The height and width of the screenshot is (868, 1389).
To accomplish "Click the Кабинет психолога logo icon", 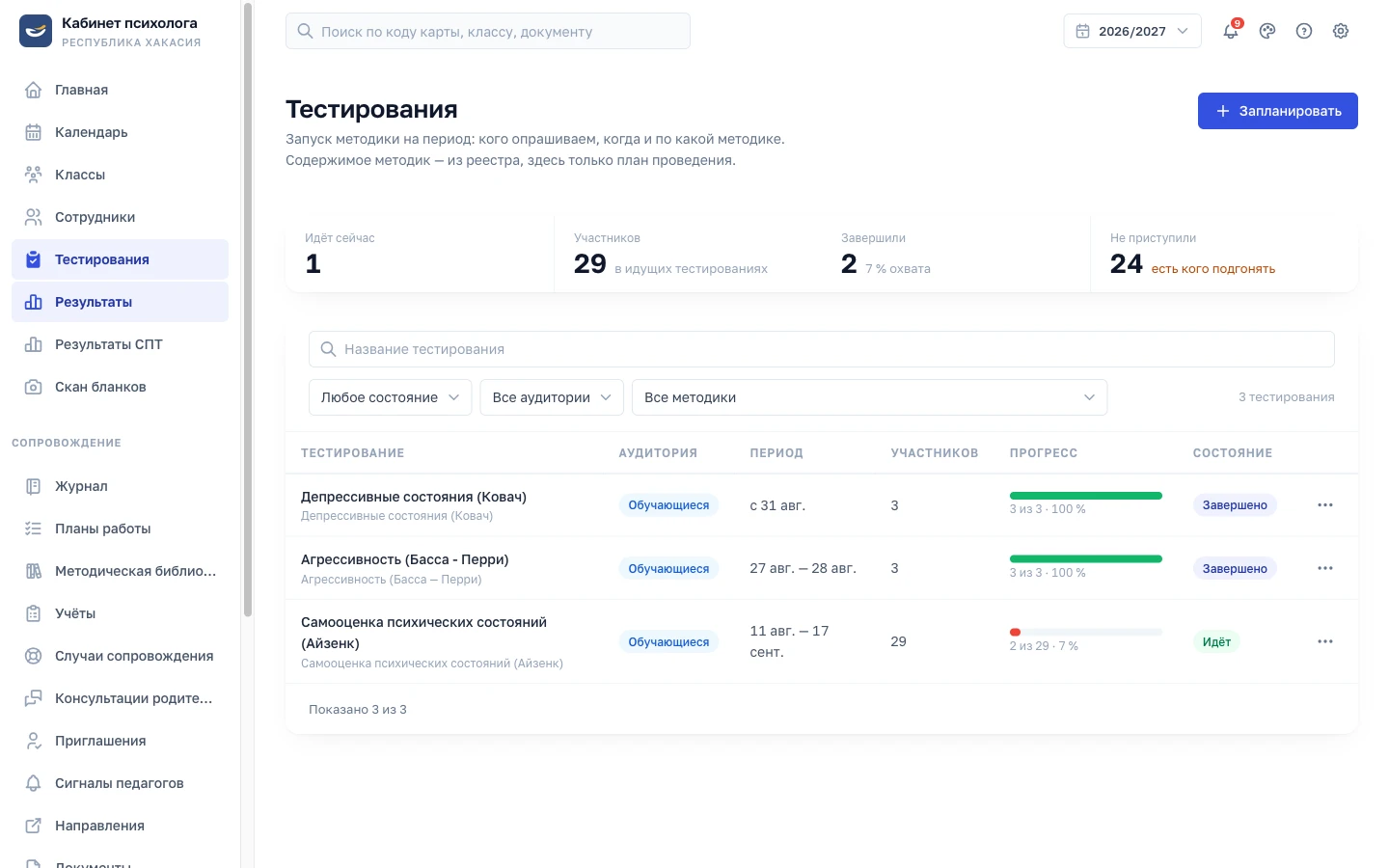I will tap(36, 31).
